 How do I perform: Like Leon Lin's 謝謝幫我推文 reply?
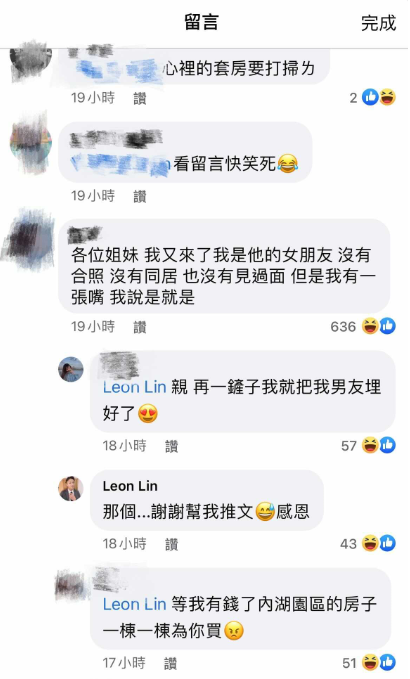(x=171, y=544)
